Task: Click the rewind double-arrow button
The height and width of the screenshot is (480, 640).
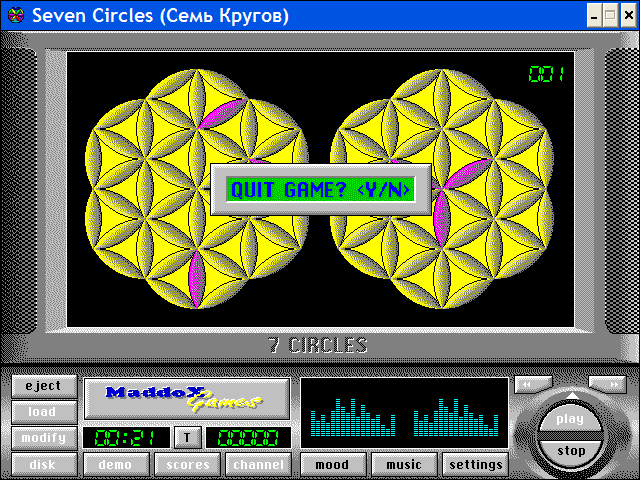Action: coord(533,384)
